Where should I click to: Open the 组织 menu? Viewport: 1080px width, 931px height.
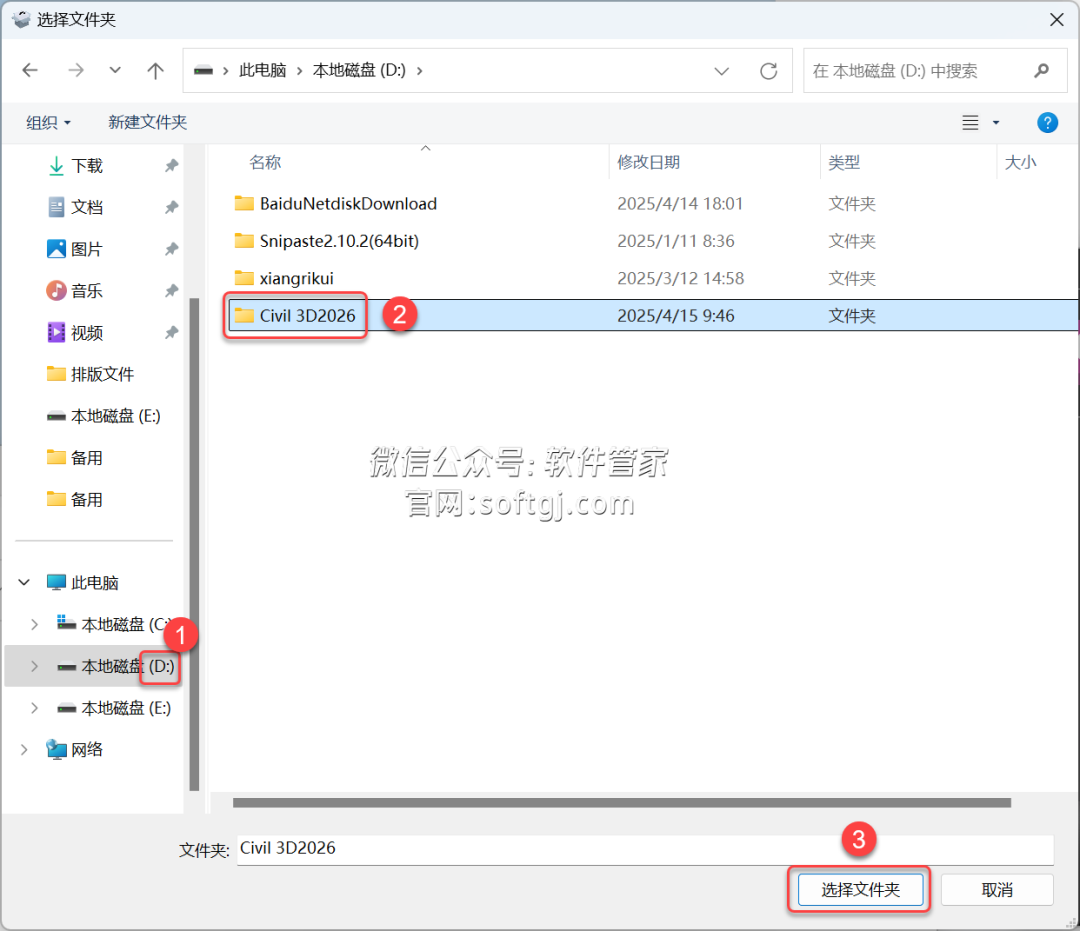[48, 123]
